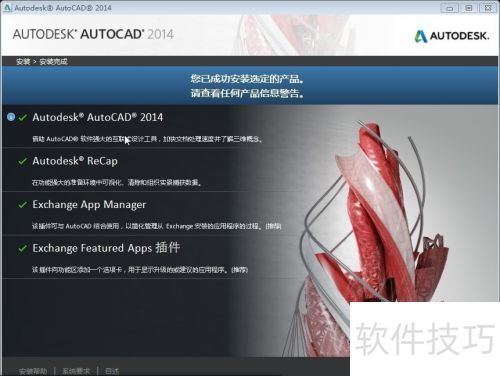
Task: Click the green checkmark next to Autodesk ReCap
Action: point(23,161)
